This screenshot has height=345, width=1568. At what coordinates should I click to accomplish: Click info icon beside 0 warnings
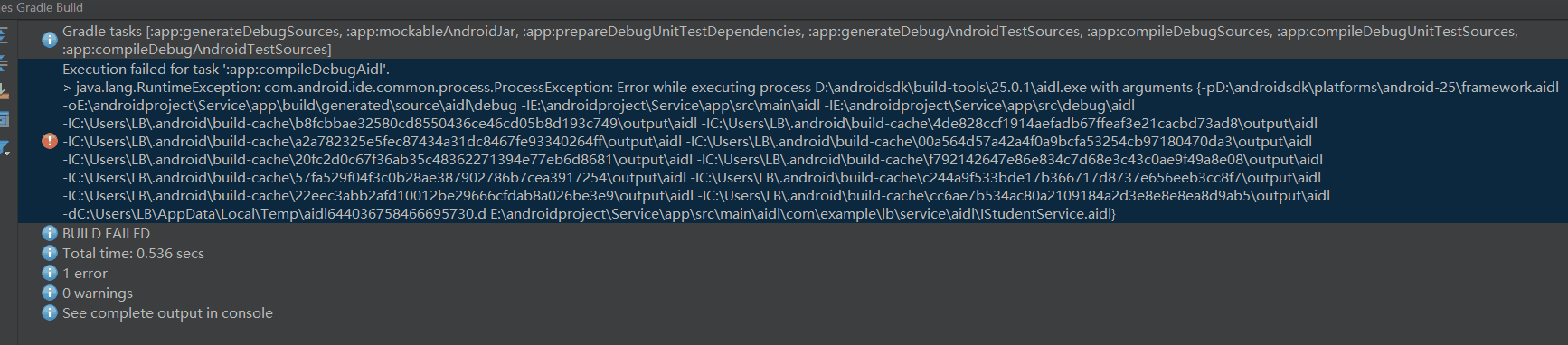(50, 293)
